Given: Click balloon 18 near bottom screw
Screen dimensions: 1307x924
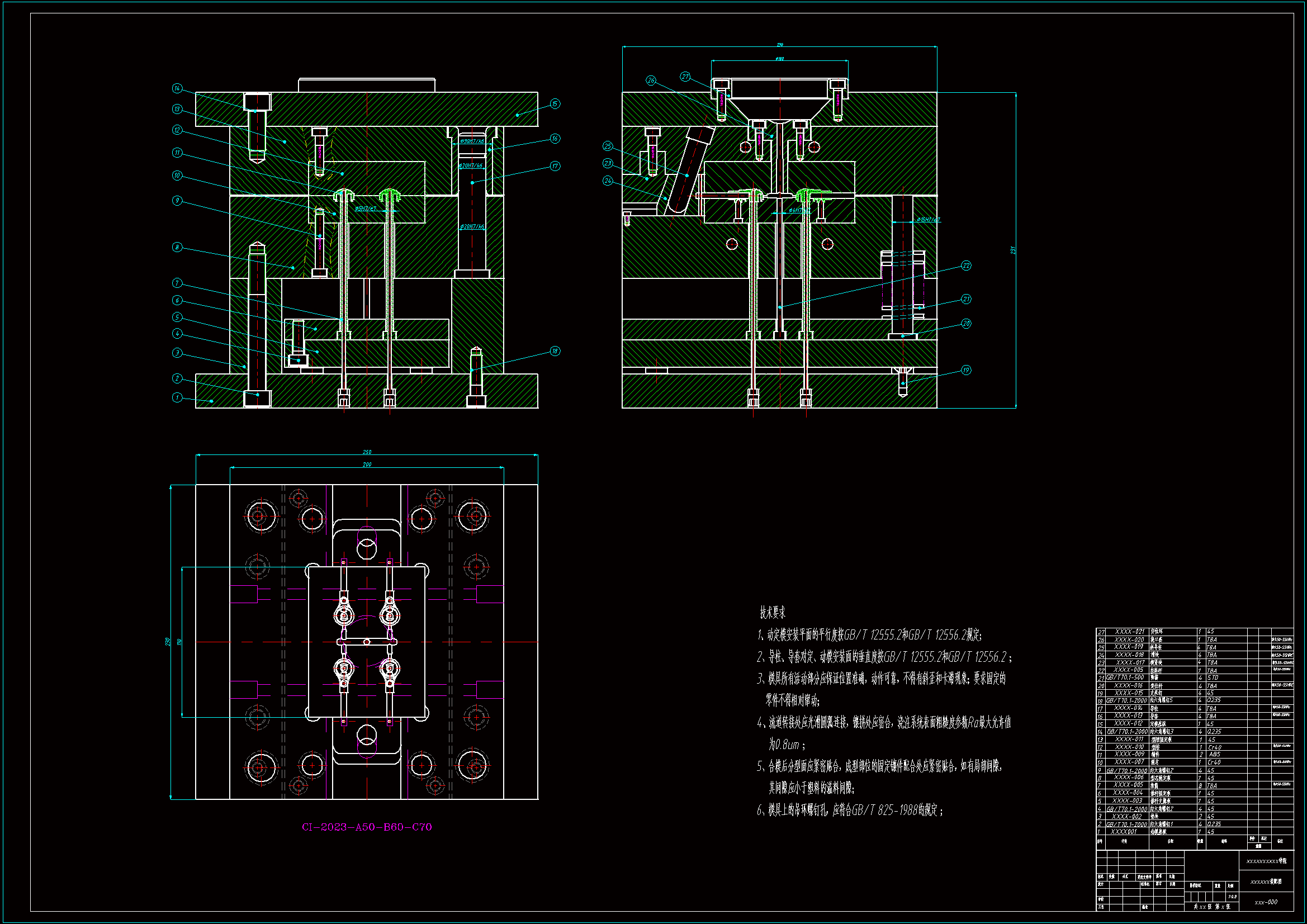Looking at the screenshot, I should coord(555,351).
